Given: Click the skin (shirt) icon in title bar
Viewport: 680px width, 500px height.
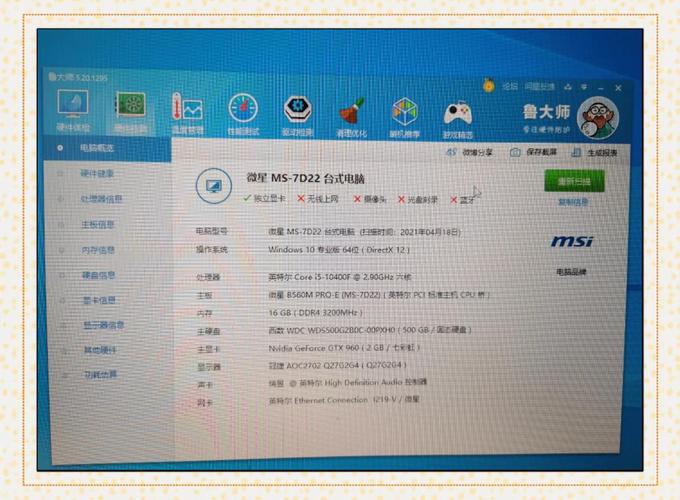Looking at the screenshot, I should coord(568,87).
